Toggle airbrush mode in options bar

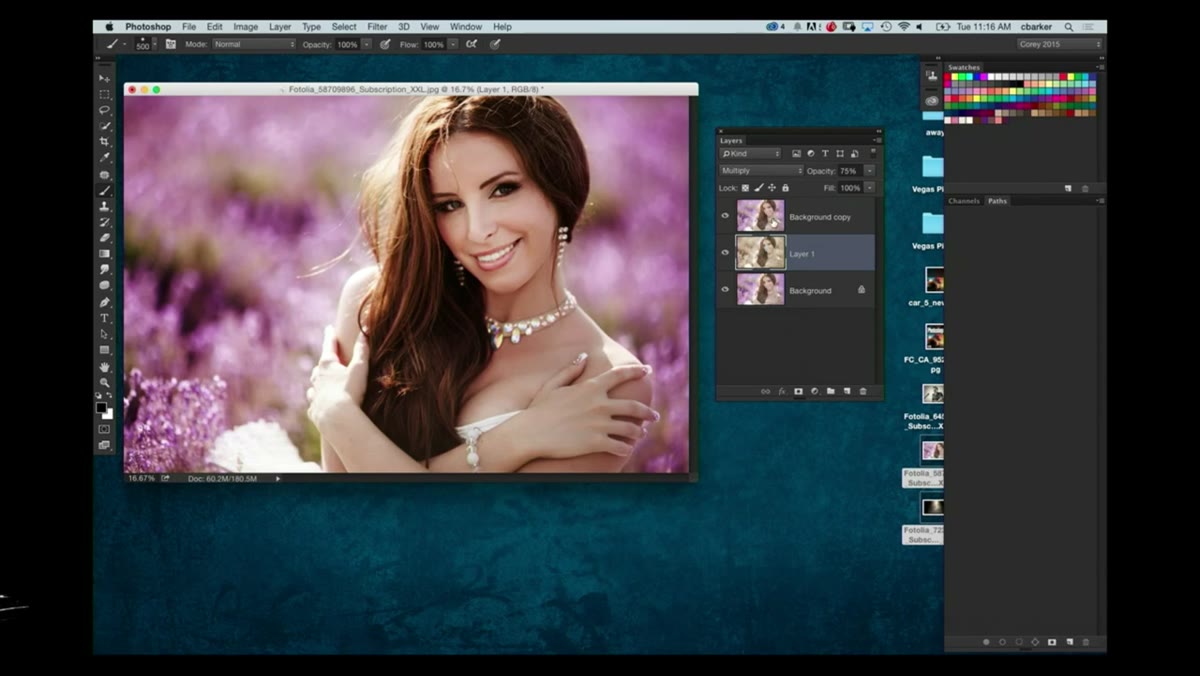coord(471,44)
